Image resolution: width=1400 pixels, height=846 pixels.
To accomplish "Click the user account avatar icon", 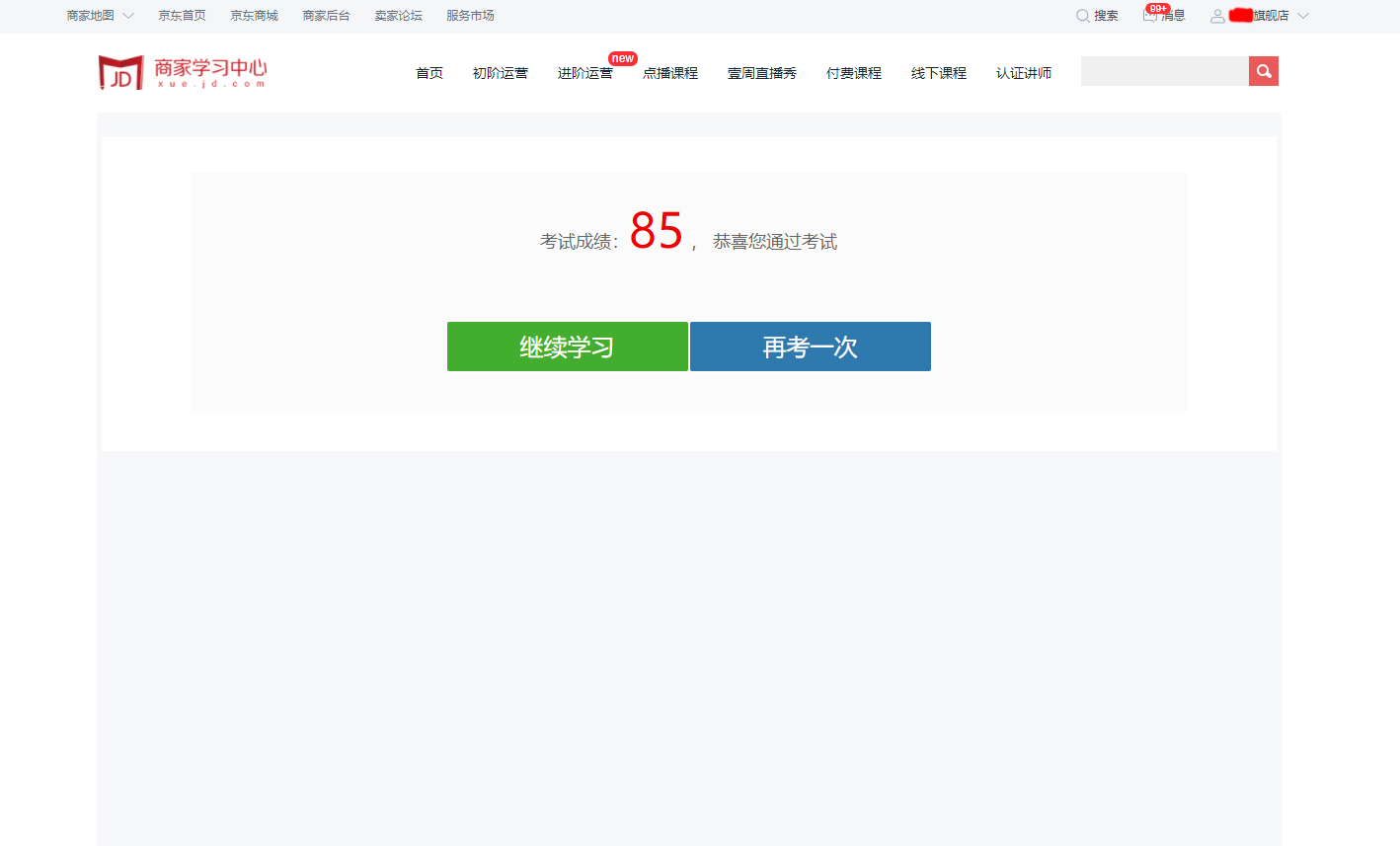I will 1217,16.
